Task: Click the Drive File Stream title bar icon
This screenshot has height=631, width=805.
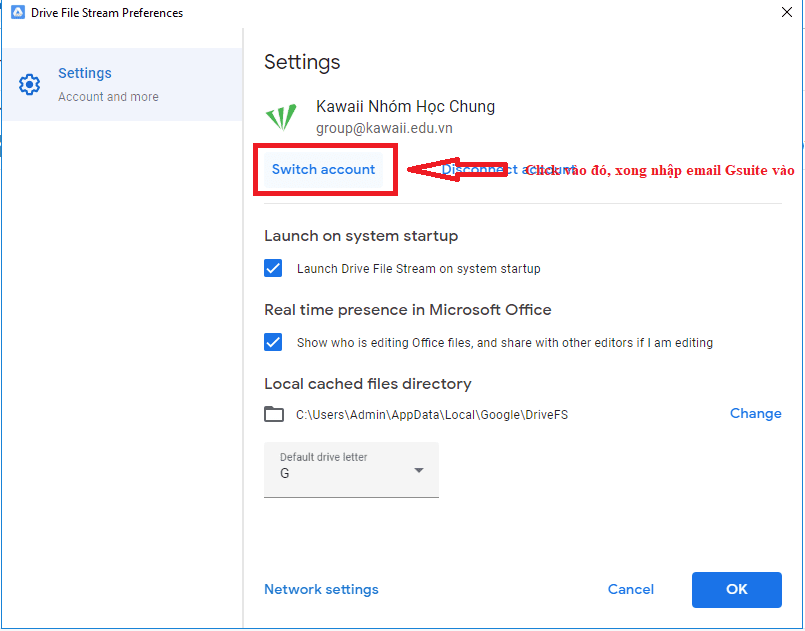Action: click(x=17, y=12)
